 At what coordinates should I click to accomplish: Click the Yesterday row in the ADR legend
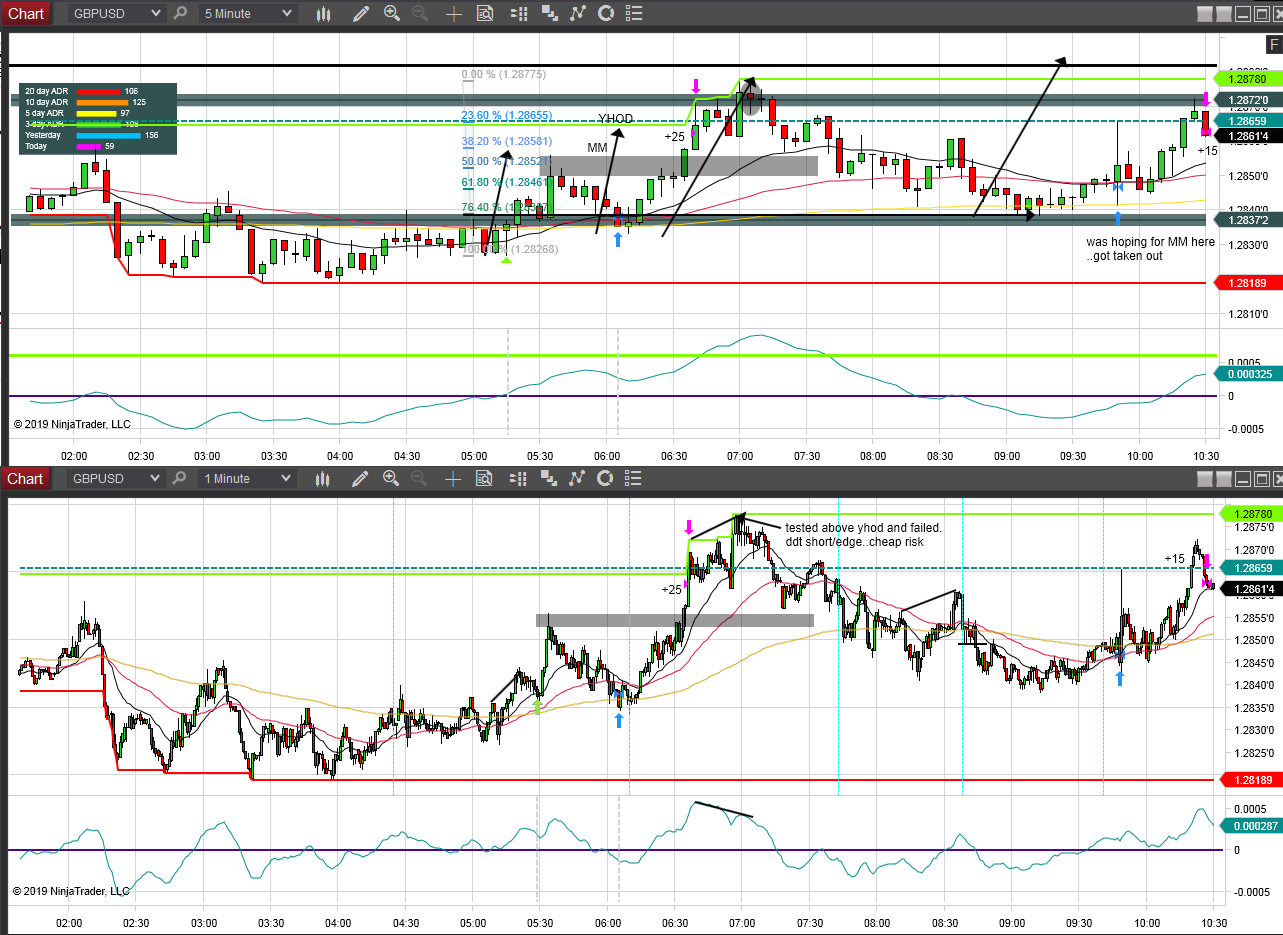coord(98,135)
